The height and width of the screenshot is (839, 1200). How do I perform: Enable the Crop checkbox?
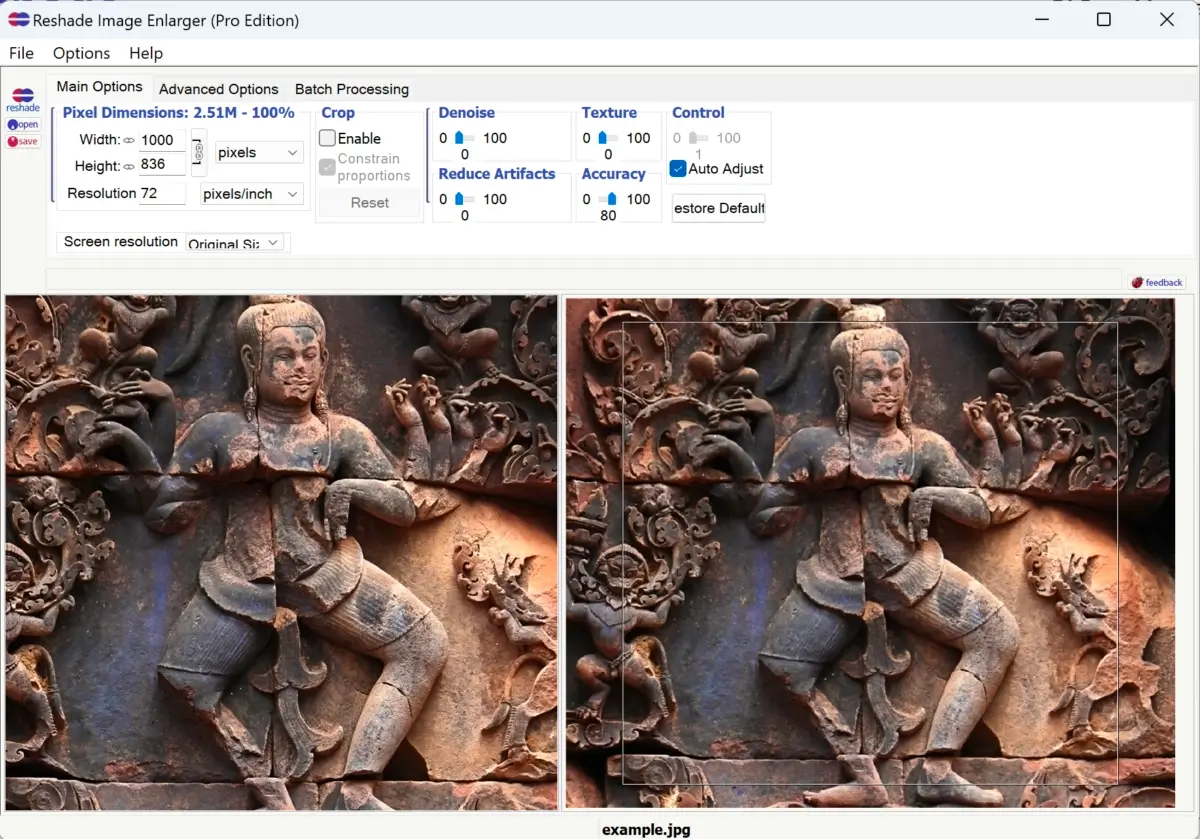327,138
